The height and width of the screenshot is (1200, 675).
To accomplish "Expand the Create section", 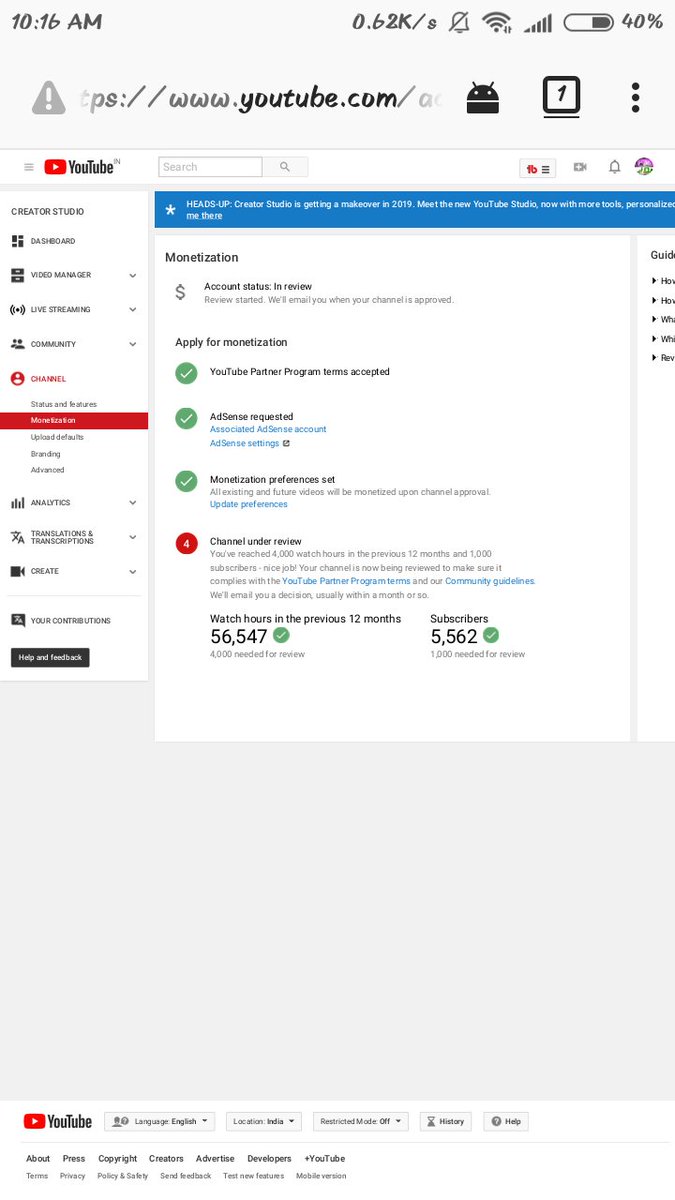I will pos(133,571).
